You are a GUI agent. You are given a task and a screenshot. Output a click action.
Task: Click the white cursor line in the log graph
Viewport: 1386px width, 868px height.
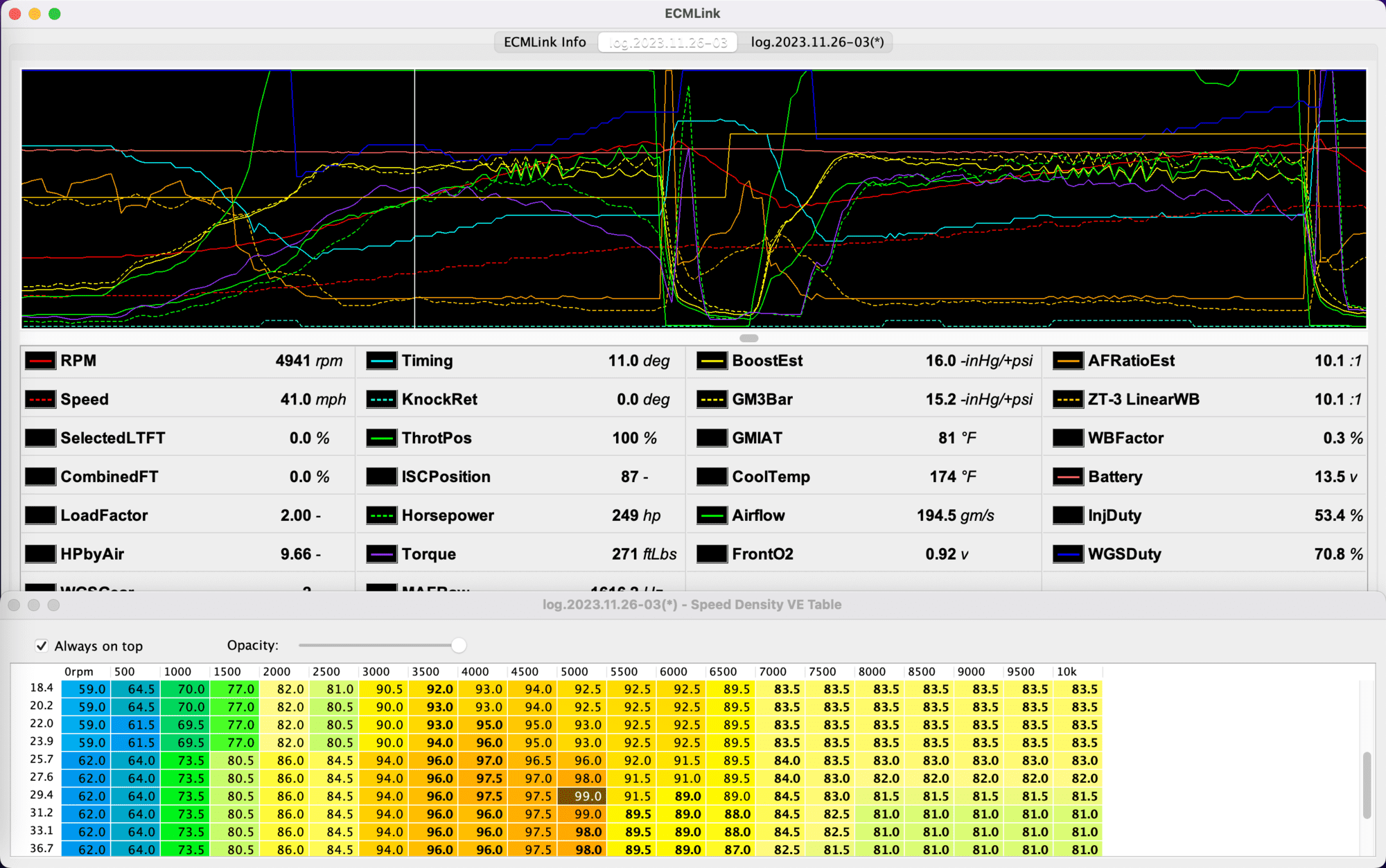click(x=414, y=199)
